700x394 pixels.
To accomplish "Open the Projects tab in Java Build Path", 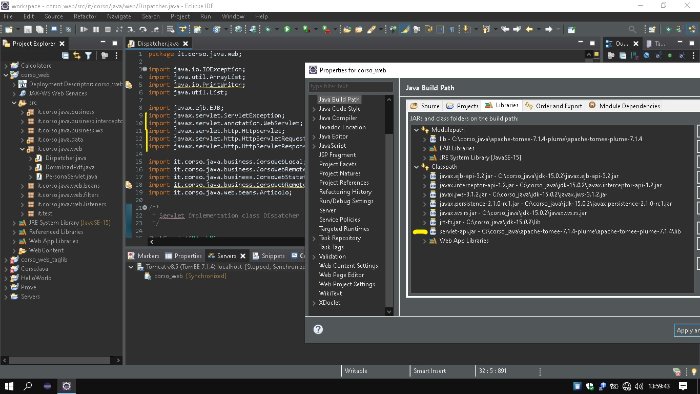I will point(462,106).
